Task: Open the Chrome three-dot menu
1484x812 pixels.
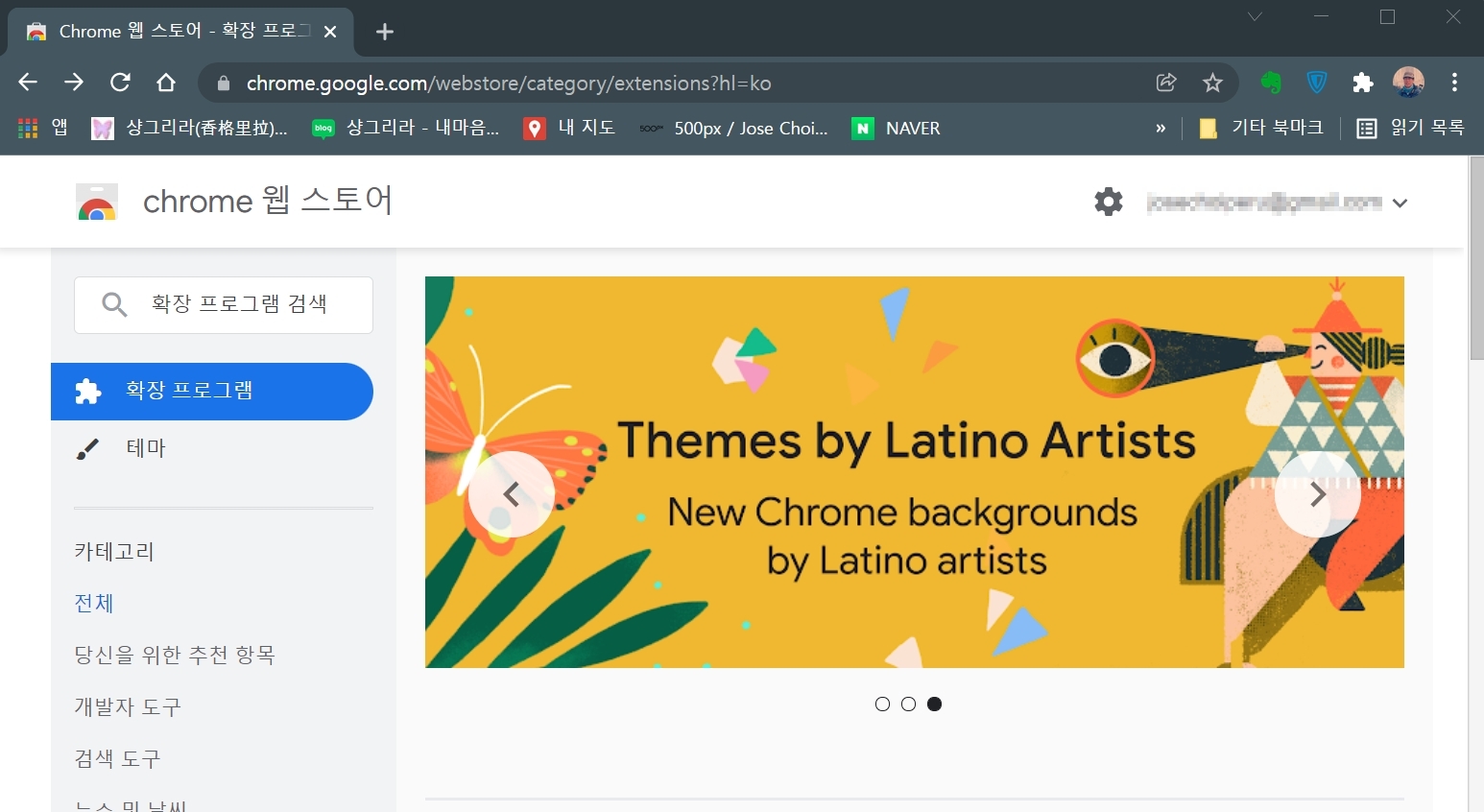Action: click(1455, 83)
